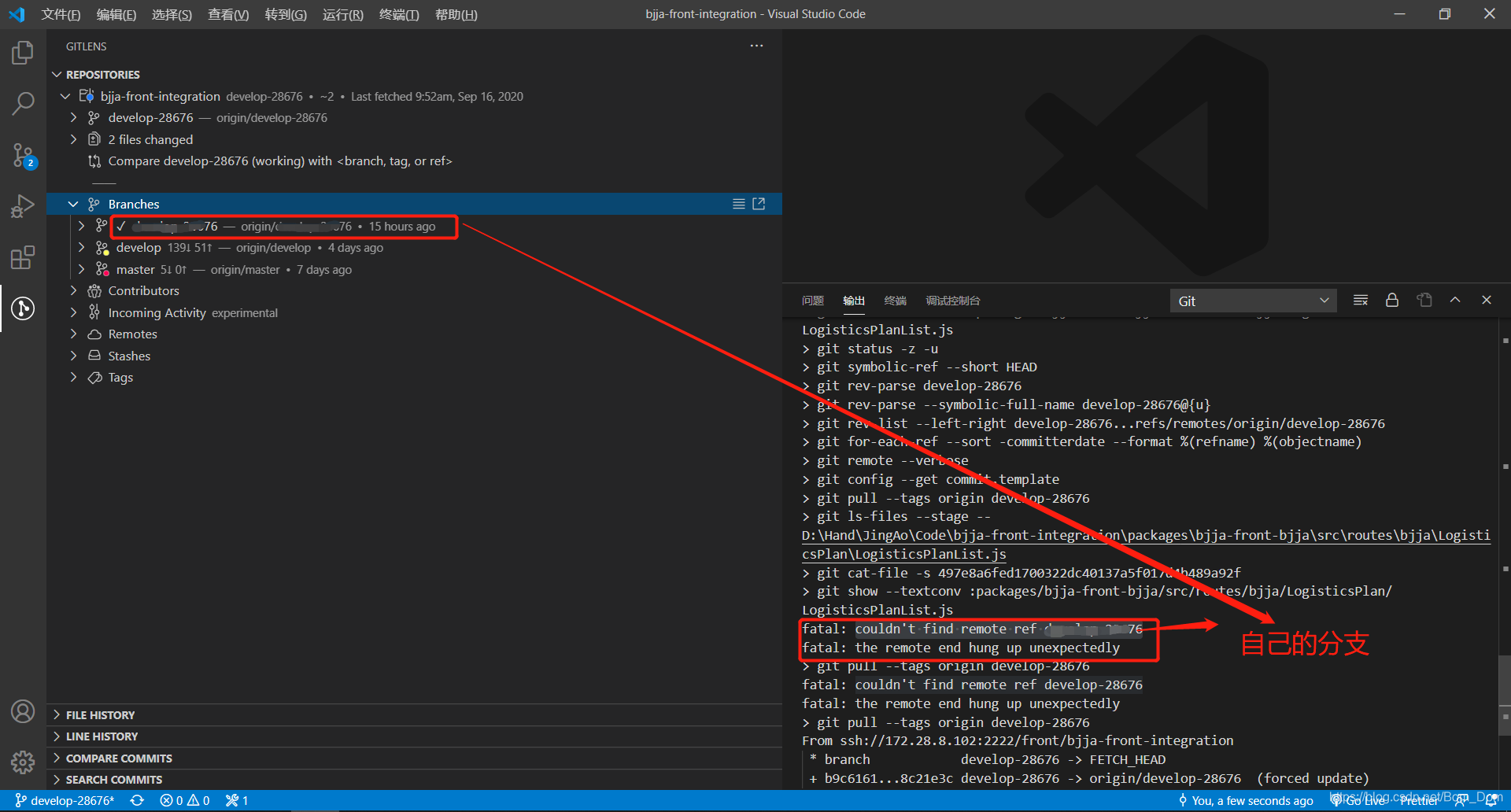Screen dimensions: 1511x812
Task: Select the GitLens activity bar icon
Action: pyautogui.click(x=23, y=308)
